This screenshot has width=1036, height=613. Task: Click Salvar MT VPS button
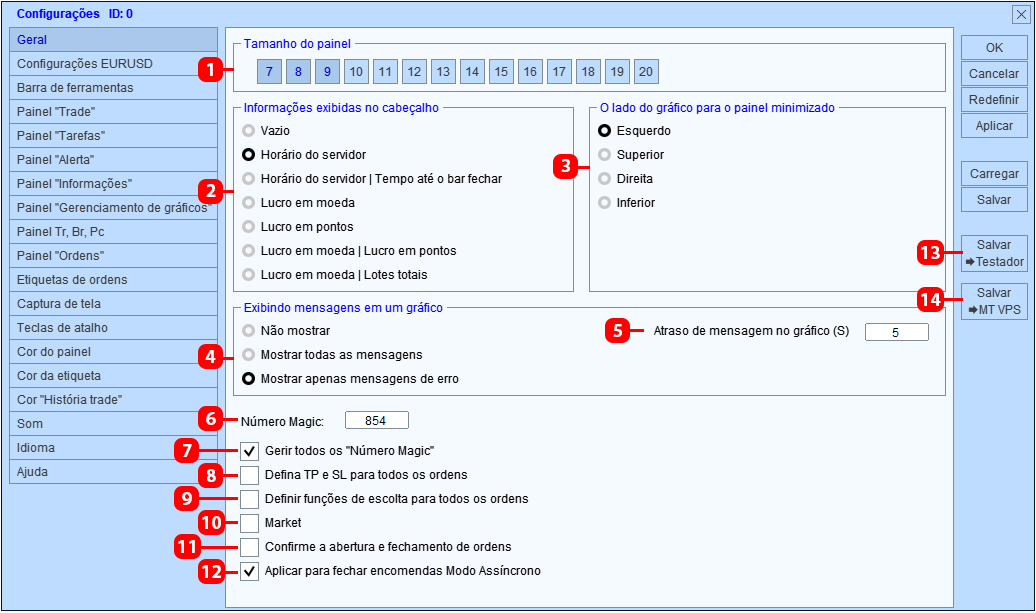[994, 301]
